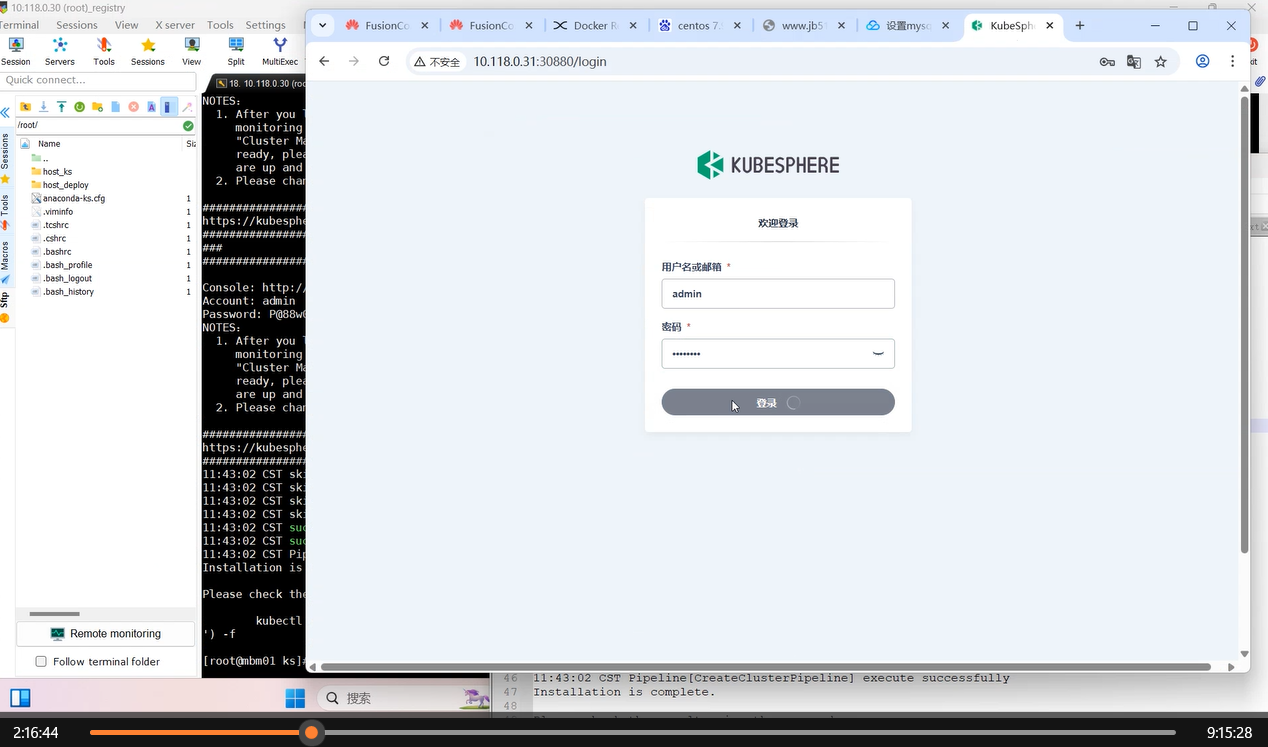The height and width of the screenshot is (747, 1268).
Task: Open the X server menu
Action: 175,25
